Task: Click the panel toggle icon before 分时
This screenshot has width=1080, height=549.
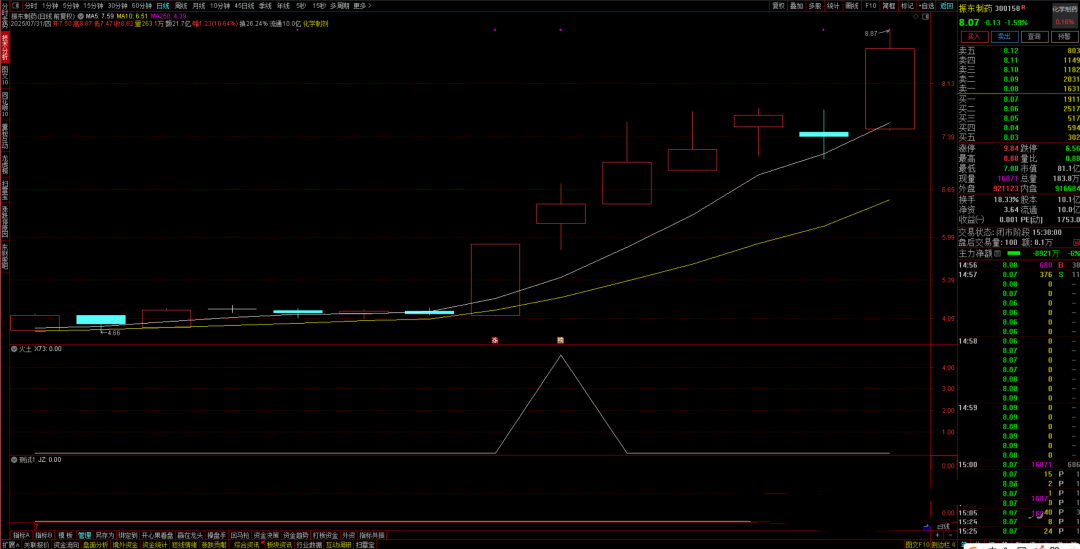Action: [x=15, y=5]
